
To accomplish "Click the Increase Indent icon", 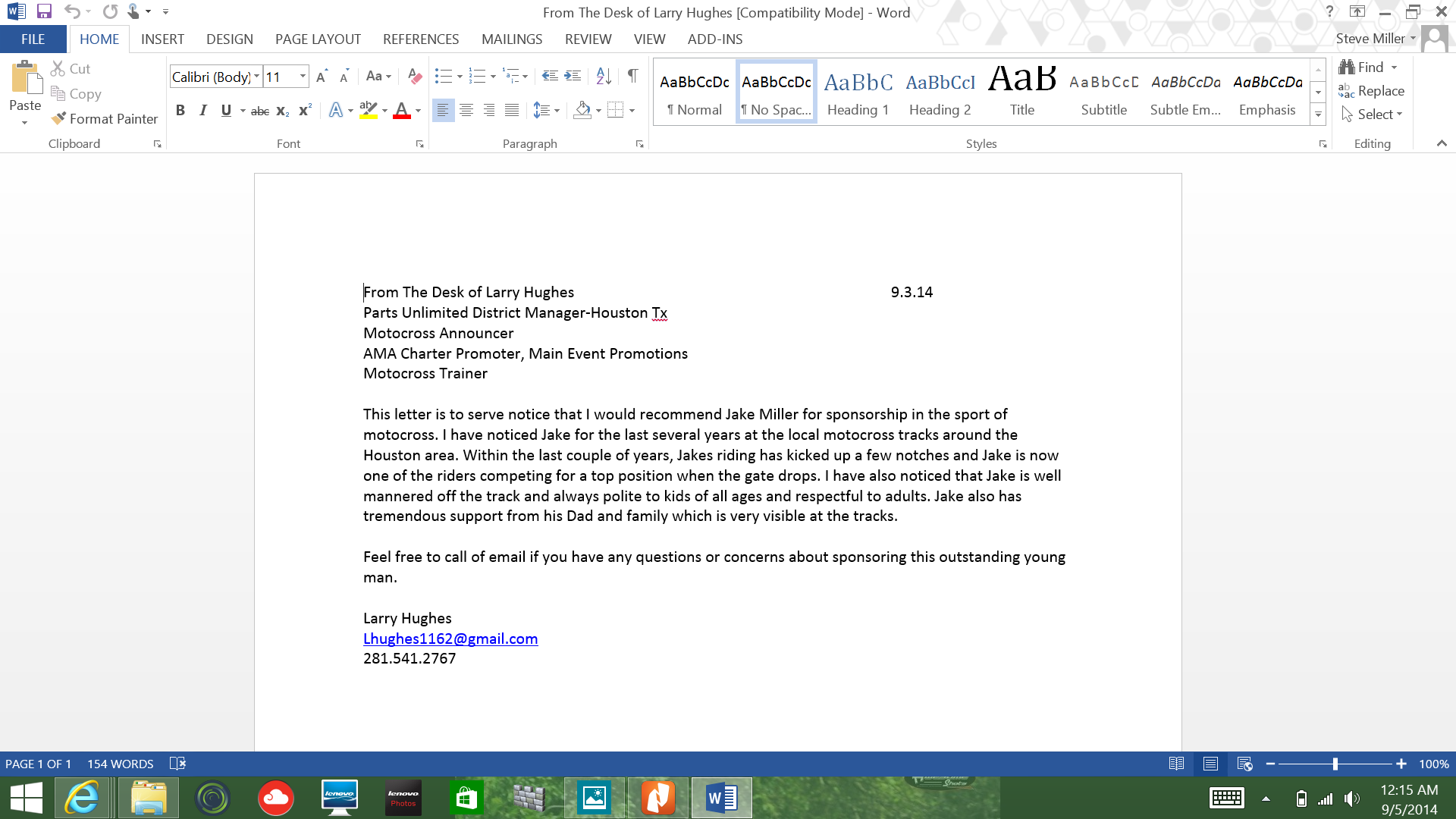I will (573, 76).
